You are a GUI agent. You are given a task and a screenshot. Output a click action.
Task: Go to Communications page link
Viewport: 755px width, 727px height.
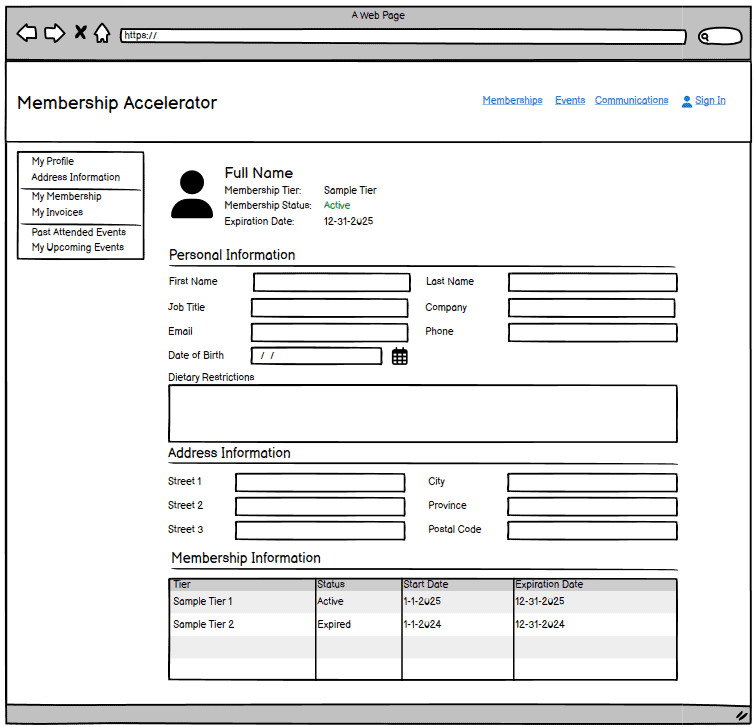pos(631,100)
